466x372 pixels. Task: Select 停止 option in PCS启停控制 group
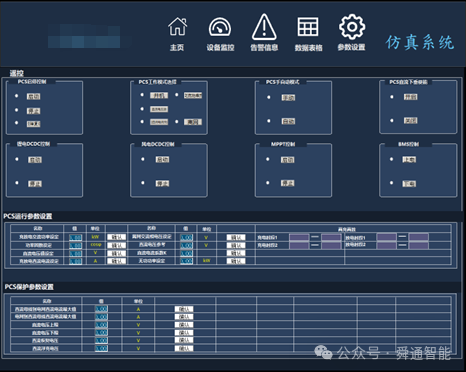(x=33, y=111)
